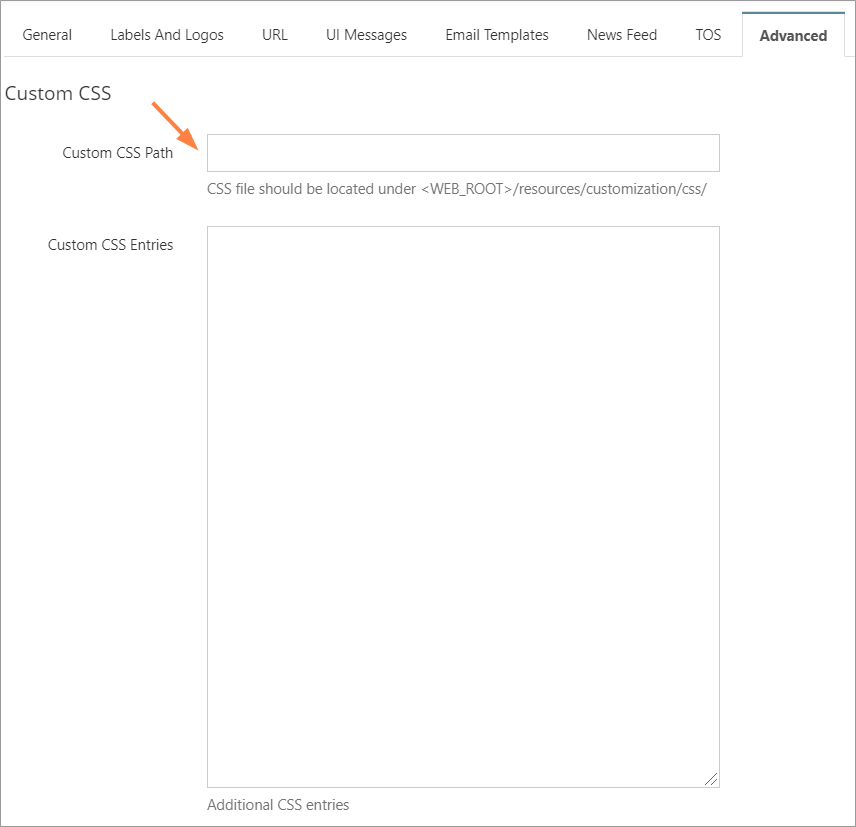Click the Custom CSS section heading

click(x=58, y=93)
